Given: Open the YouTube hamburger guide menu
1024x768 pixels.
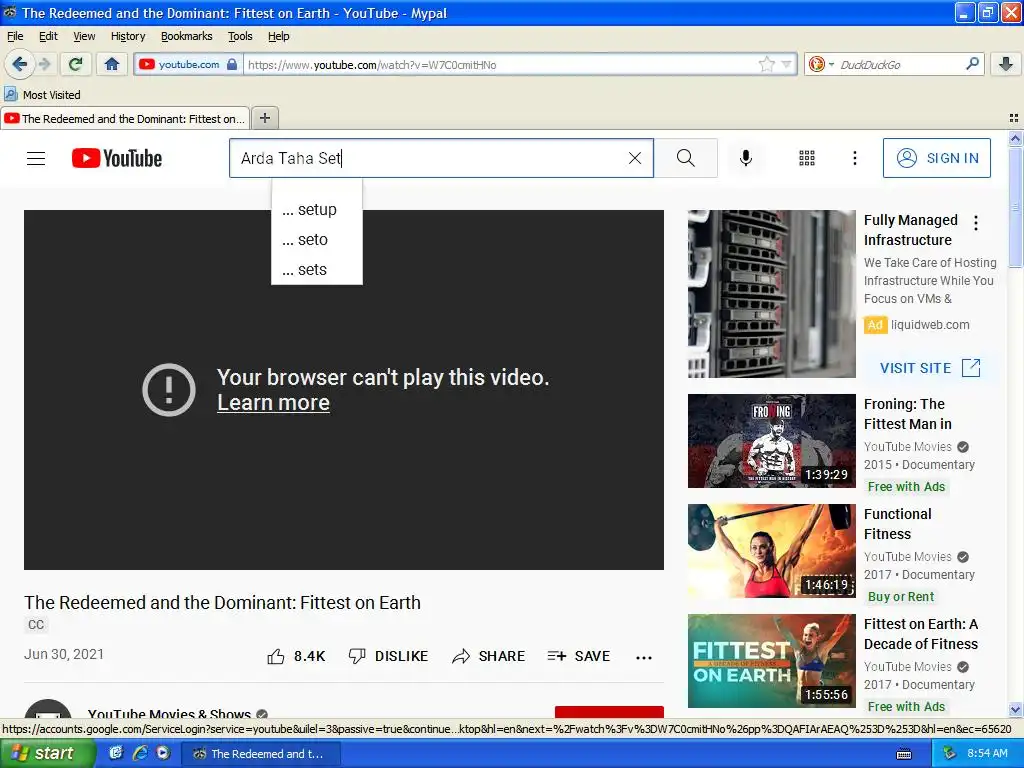Looking at the screenshot, I should [x=36, y=158].
